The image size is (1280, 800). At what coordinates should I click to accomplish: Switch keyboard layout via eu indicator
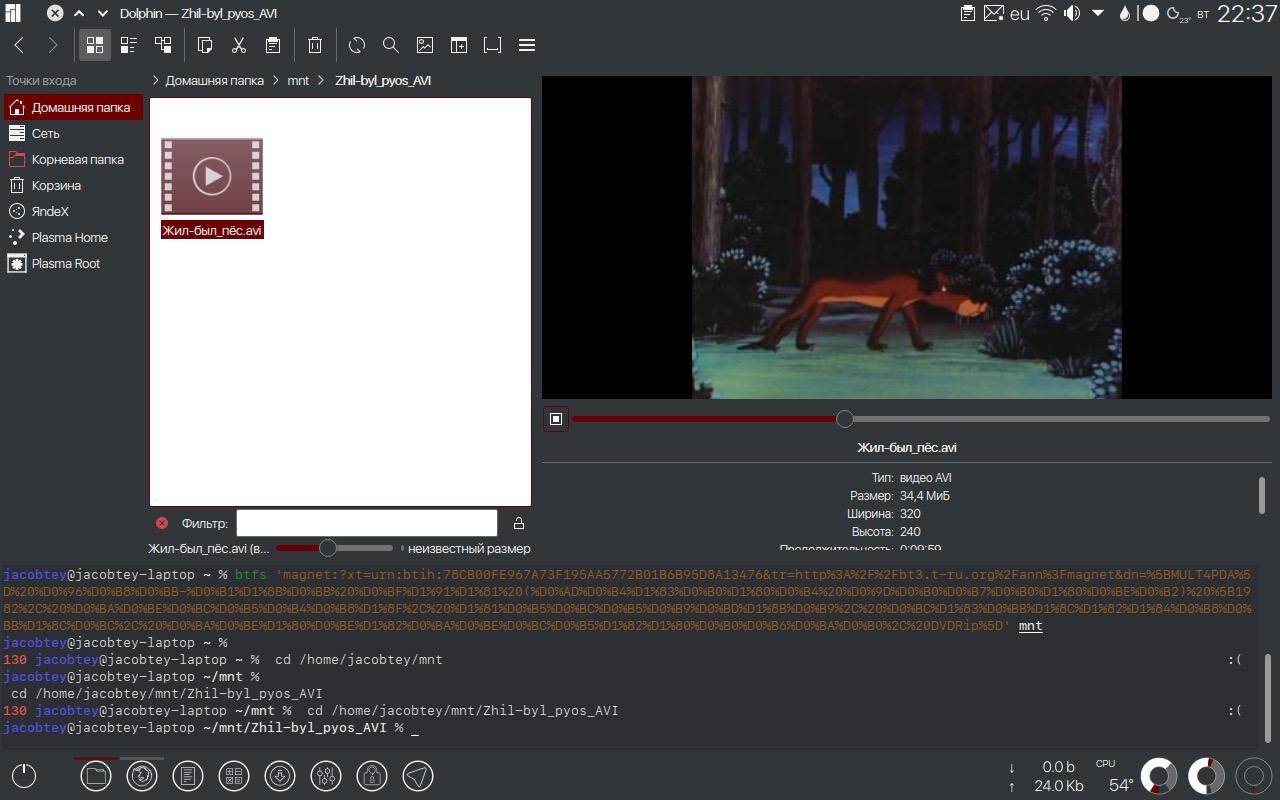click(1020, 14)
